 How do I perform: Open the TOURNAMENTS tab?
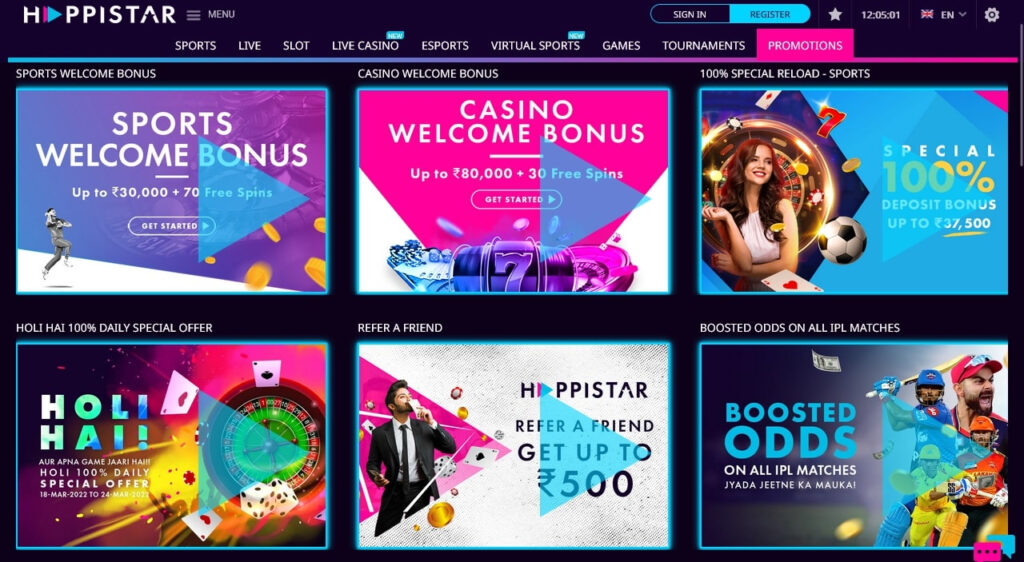[x=703, y=46]
